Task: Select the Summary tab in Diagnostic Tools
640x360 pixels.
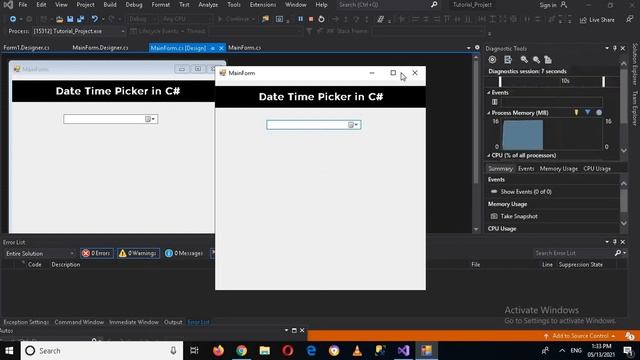Action: coord(500,169)
